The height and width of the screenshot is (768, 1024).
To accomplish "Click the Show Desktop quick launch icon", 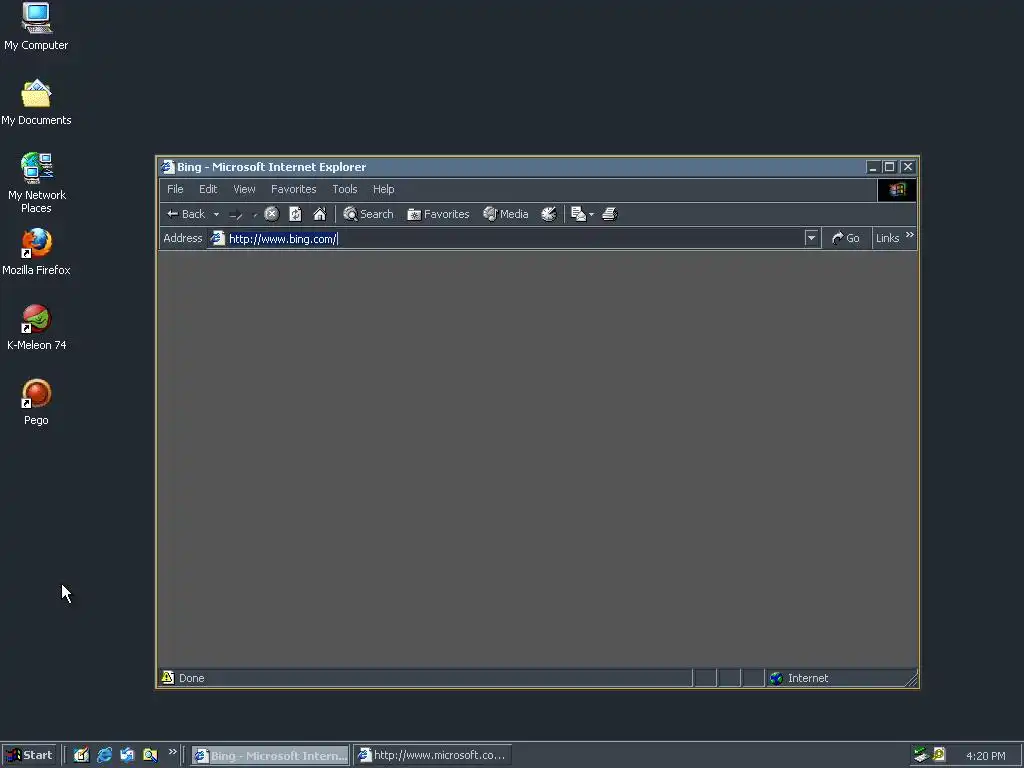I will pyautogui.click(x=81, y=755).
